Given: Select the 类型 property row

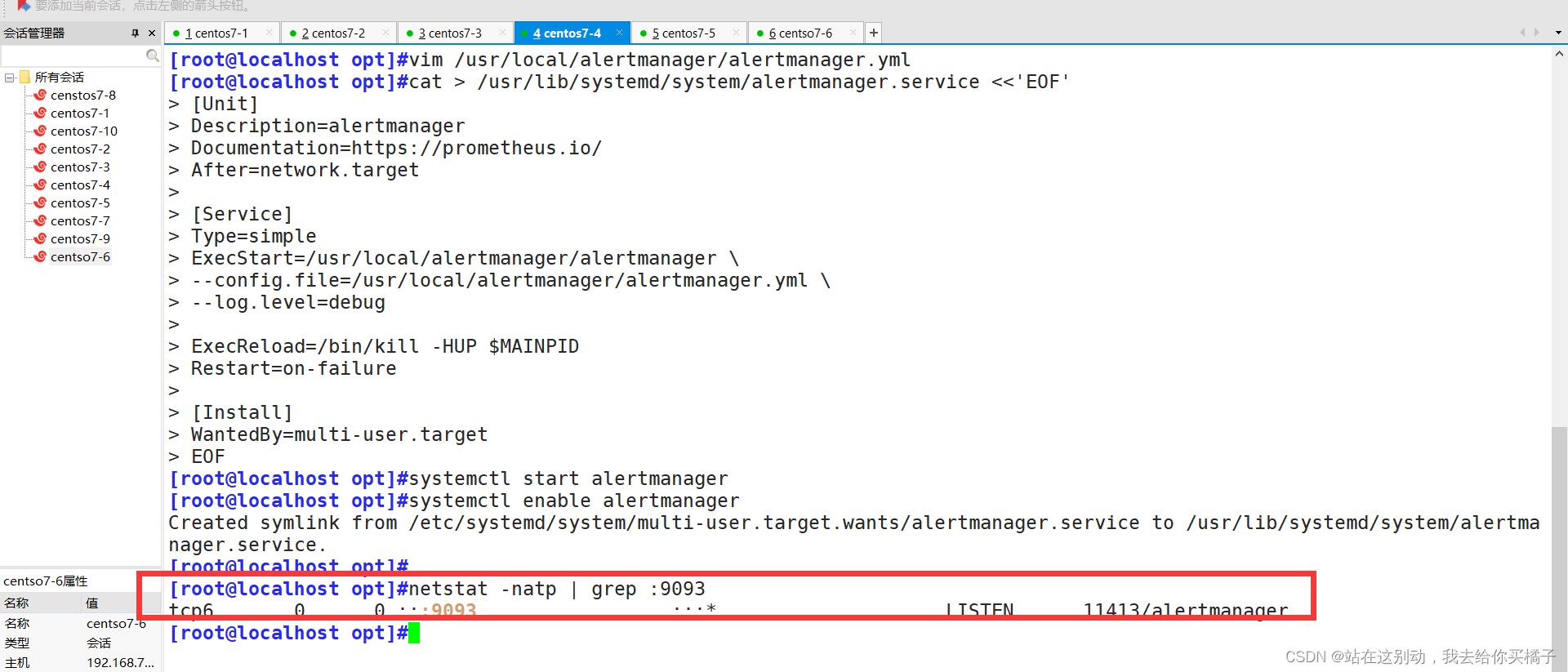Looking at the screenshot, I should point(81,643).
